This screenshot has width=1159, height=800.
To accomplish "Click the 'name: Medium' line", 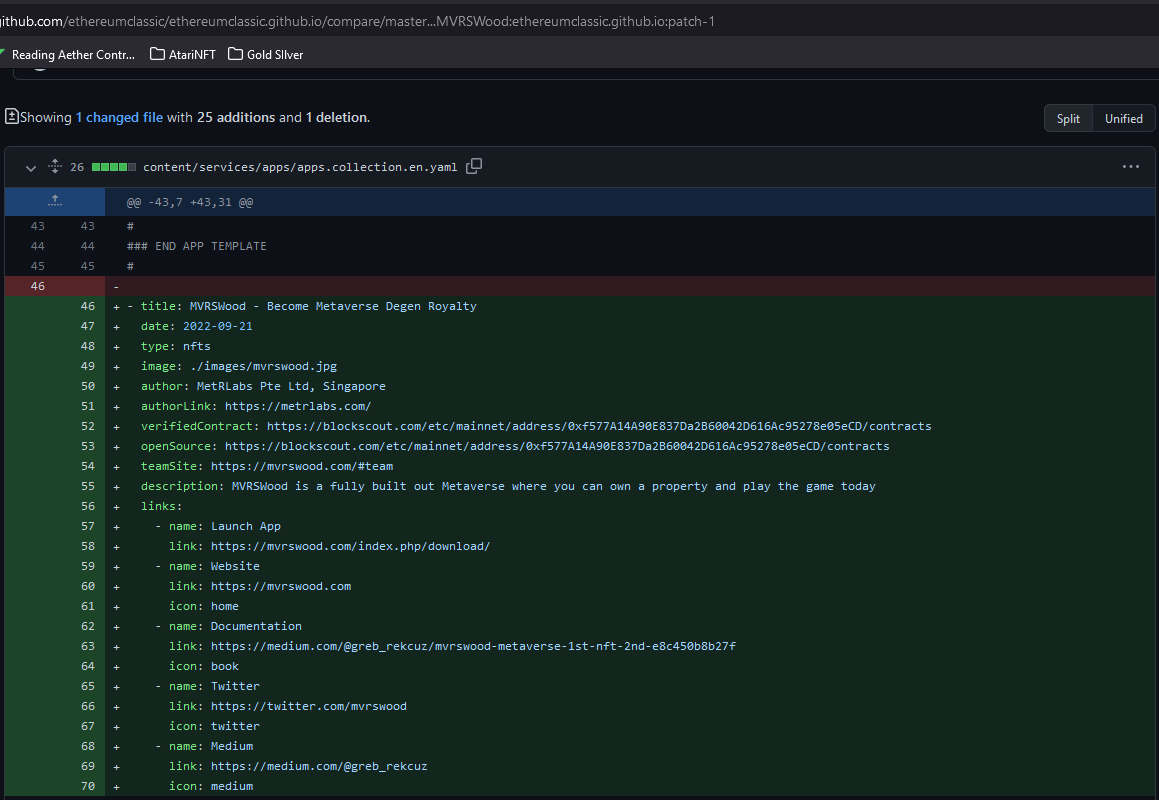I will [x=211, y=745].
